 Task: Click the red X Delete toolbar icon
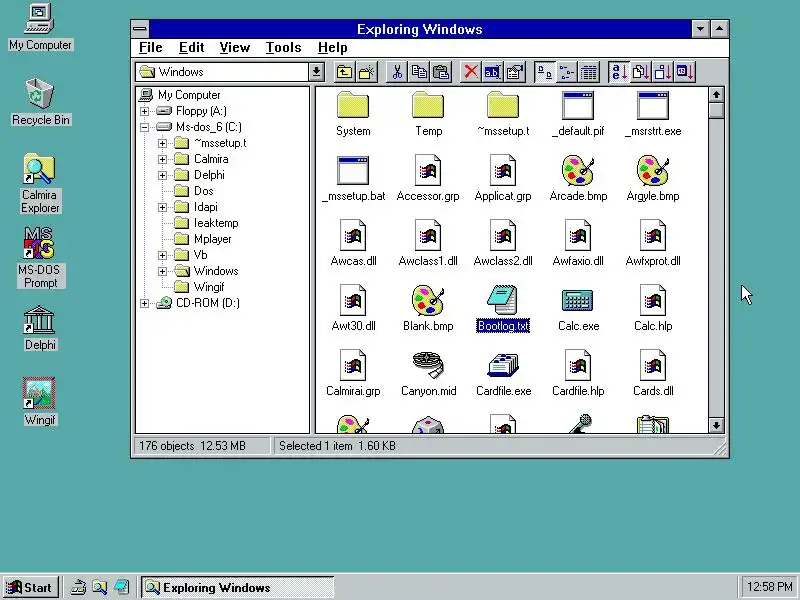471,72
